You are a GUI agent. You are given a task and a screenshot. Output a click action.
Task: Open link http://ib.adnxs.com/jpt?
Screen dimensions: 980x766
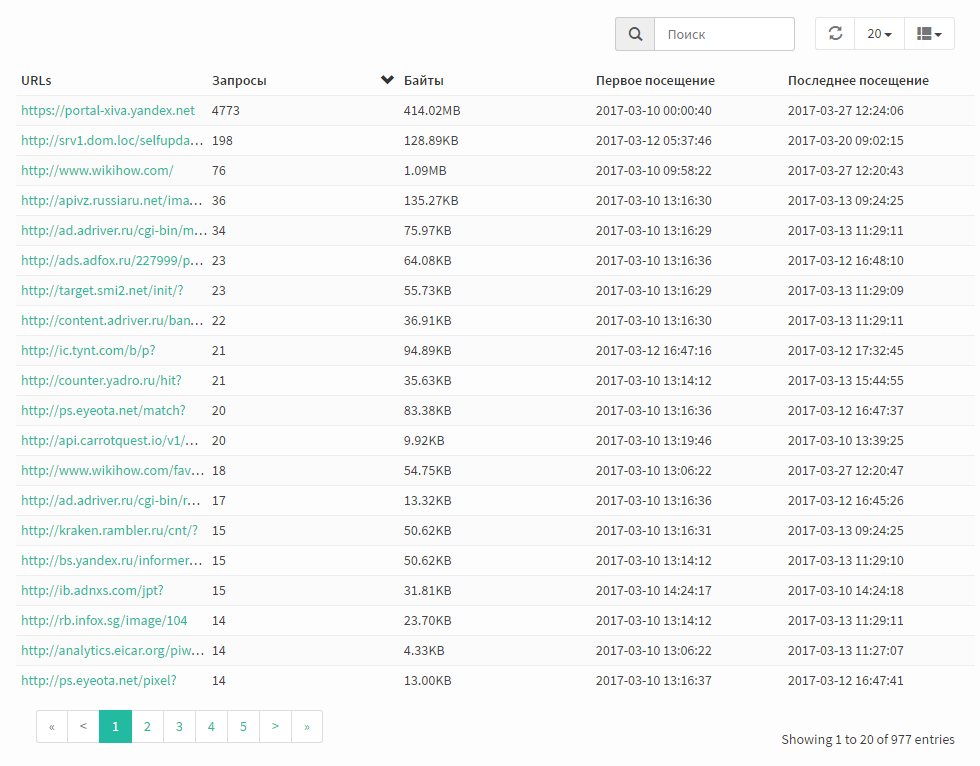point(92,590)
